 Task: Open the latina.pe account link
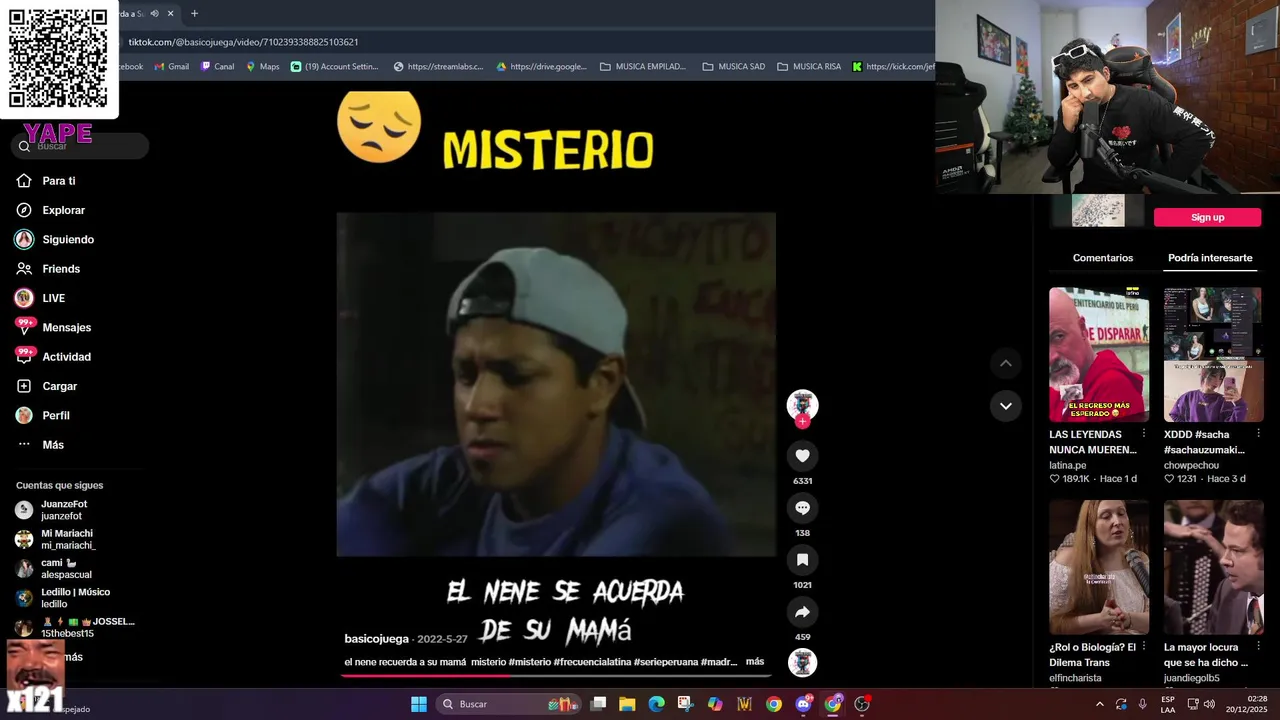[x=1067, y=465]
